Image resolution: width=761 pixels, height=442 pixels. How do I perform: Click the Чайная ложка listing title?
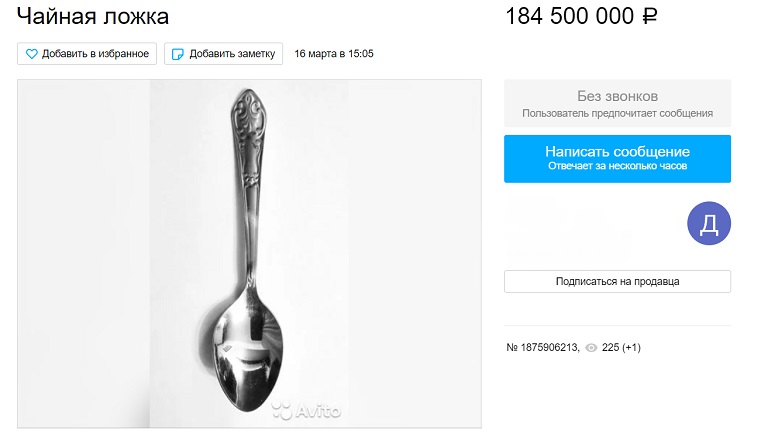(93, 16)
